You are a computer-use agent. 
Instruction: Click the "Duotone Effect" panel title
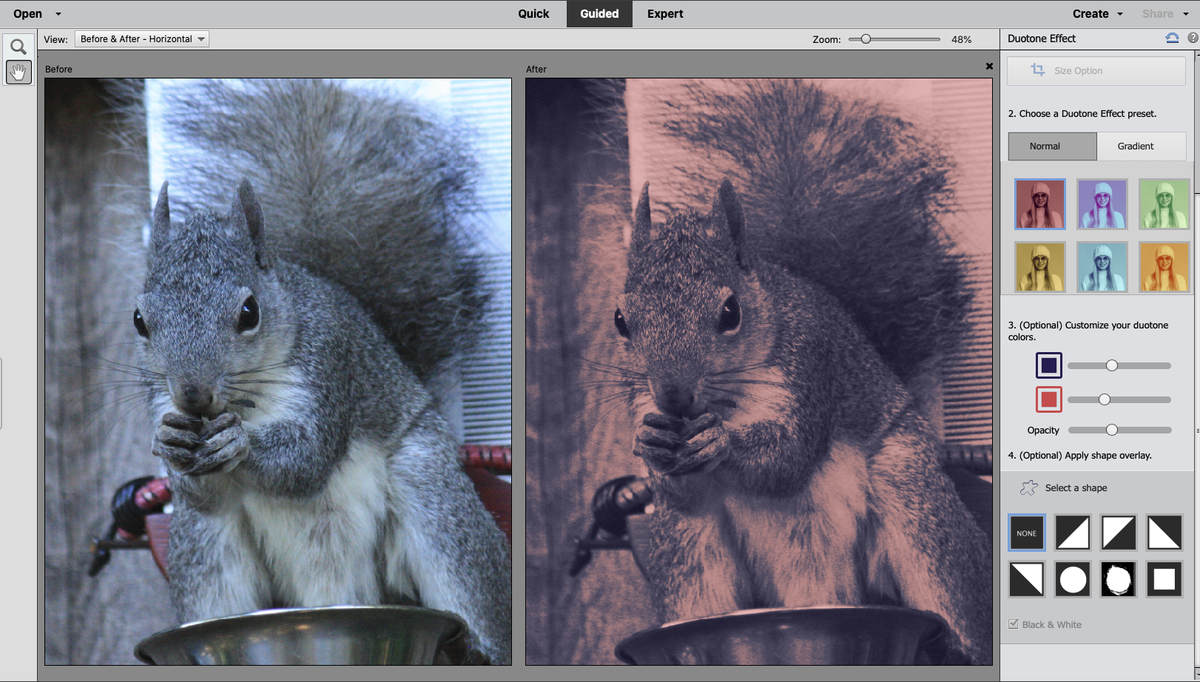point(1042,39)
